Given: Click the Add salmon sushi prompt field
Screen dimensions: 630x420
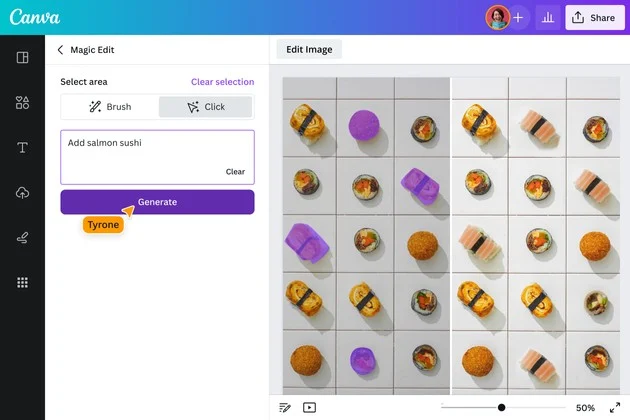Looking at the screenshot, I should click(157, 157).
